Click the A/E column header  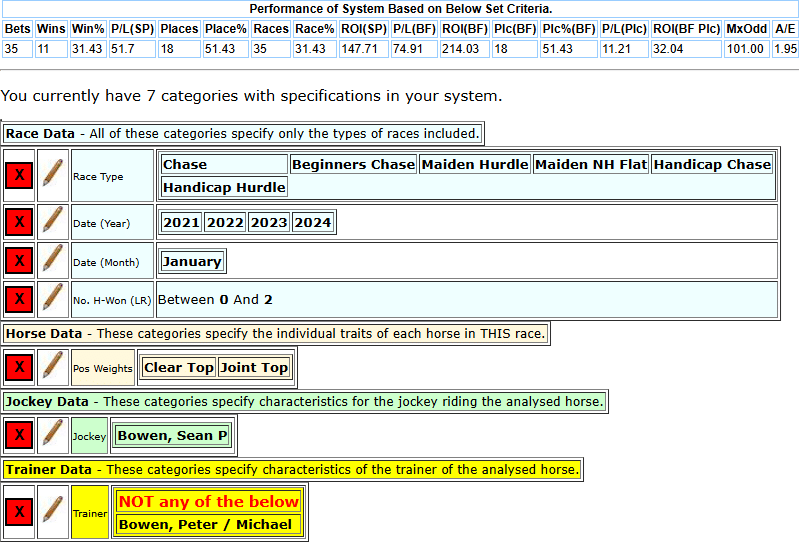coord(785,29)
